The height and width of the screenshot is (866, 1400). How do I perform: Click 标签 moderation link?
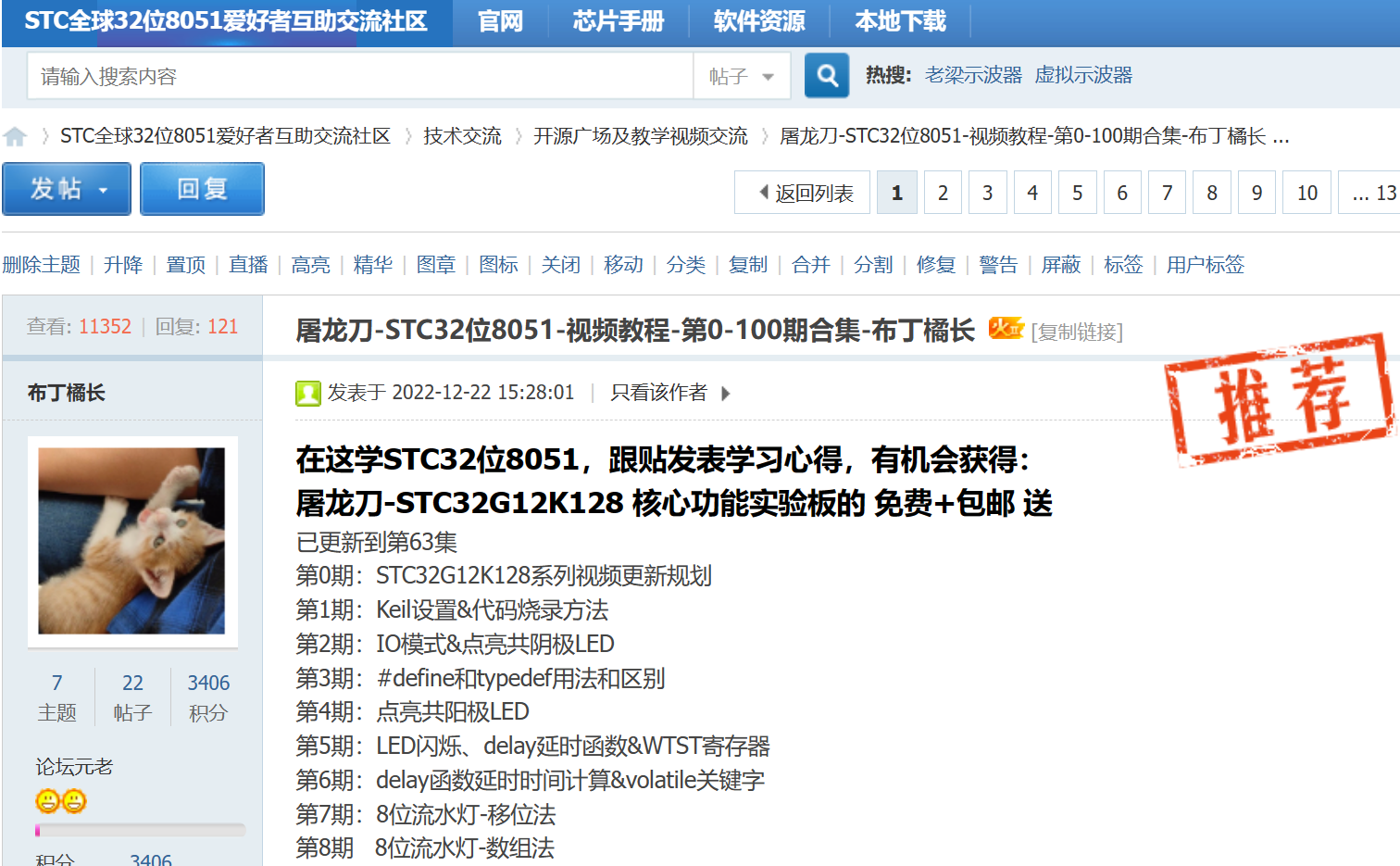click(x=1123, y=265)
